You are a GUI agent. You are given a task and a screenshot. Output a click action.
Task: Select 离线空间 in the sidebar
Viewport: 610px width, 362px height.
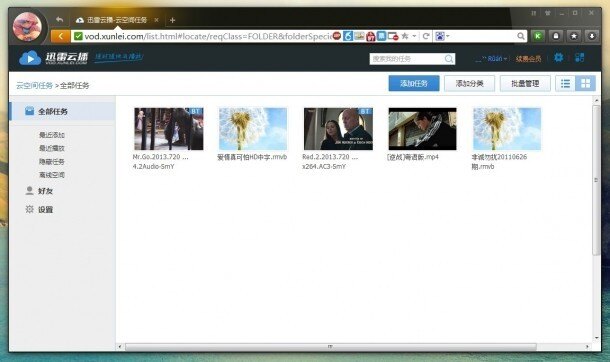click(52, 175)
